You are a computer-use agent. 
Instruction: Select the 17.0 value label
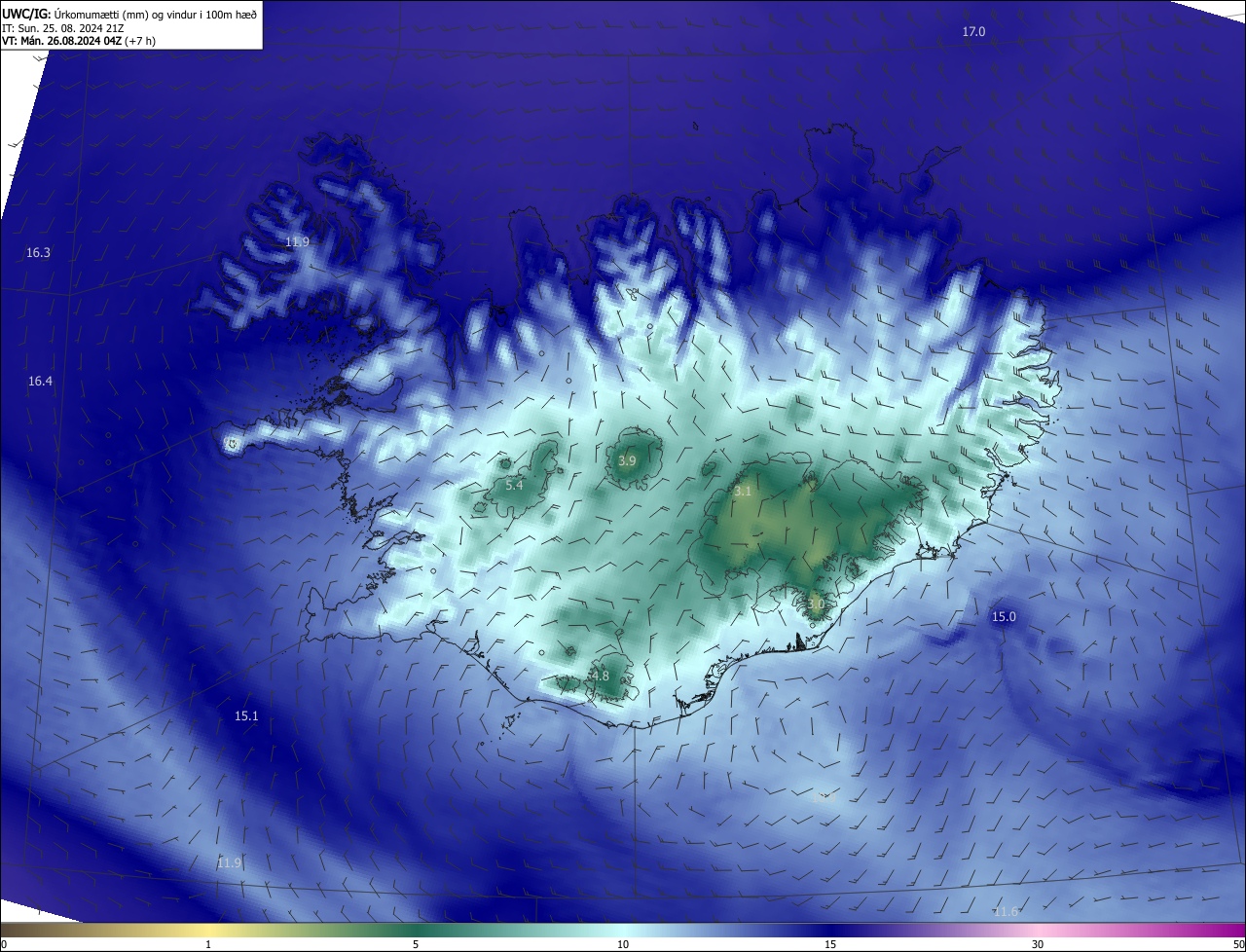pos(973,32)
